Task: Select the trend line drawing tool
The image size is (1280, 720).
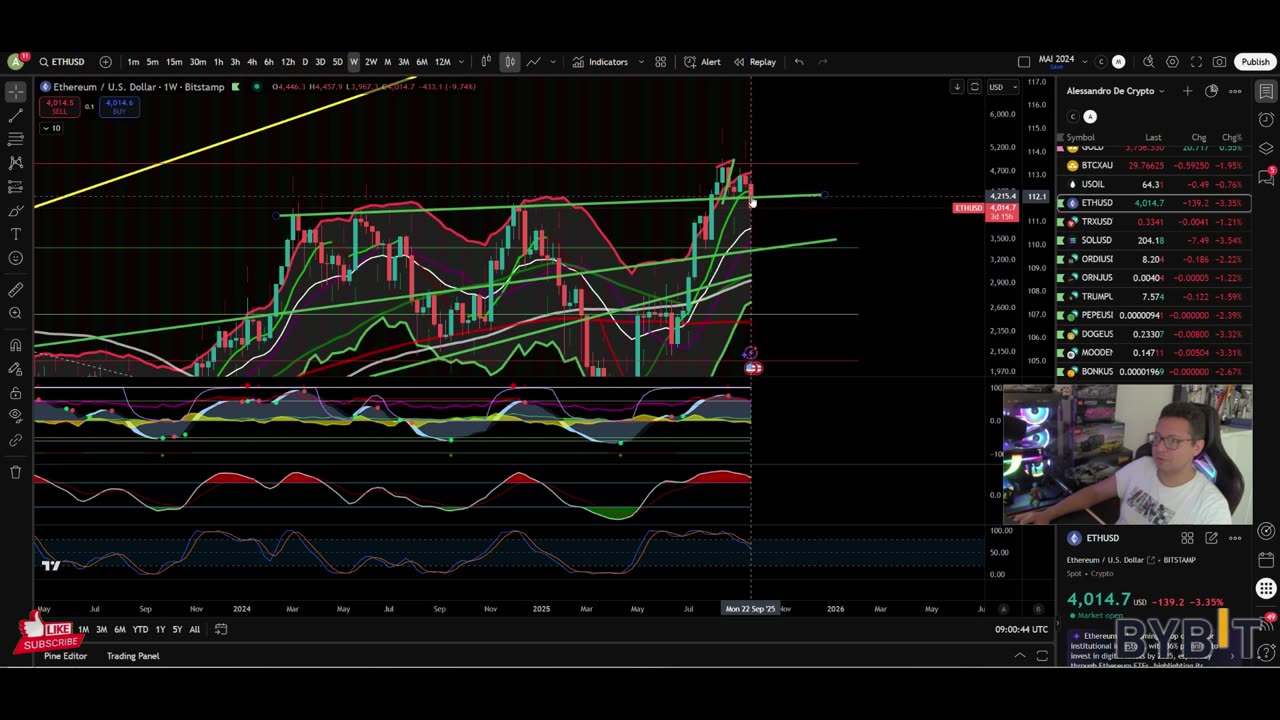Action: 16,116
